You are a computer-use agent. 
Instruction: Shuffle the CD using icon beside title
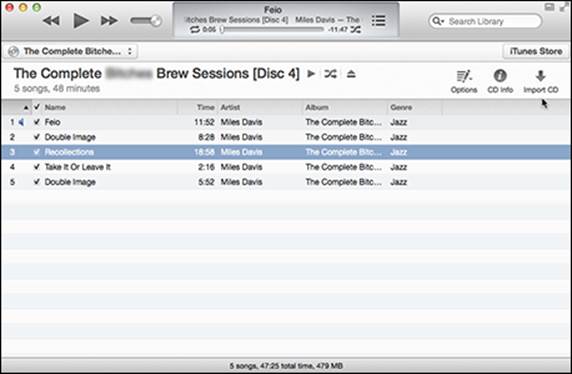[x=331, y=74]
